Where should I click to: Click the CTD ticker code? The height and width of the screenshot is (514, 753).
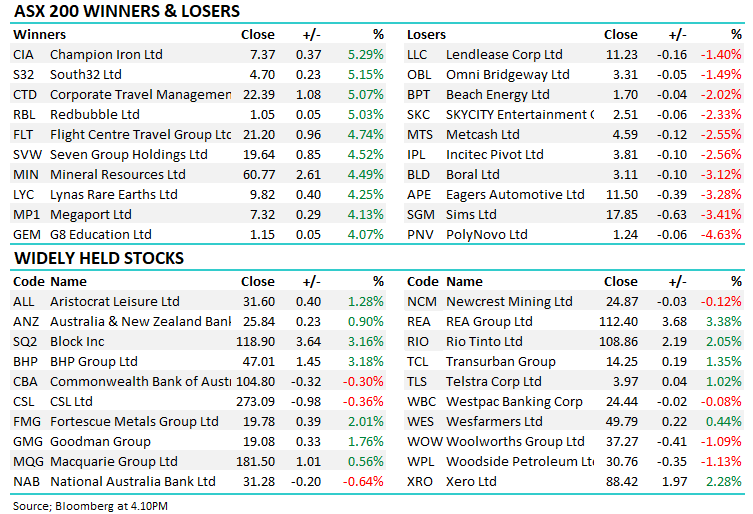point(25,94)
